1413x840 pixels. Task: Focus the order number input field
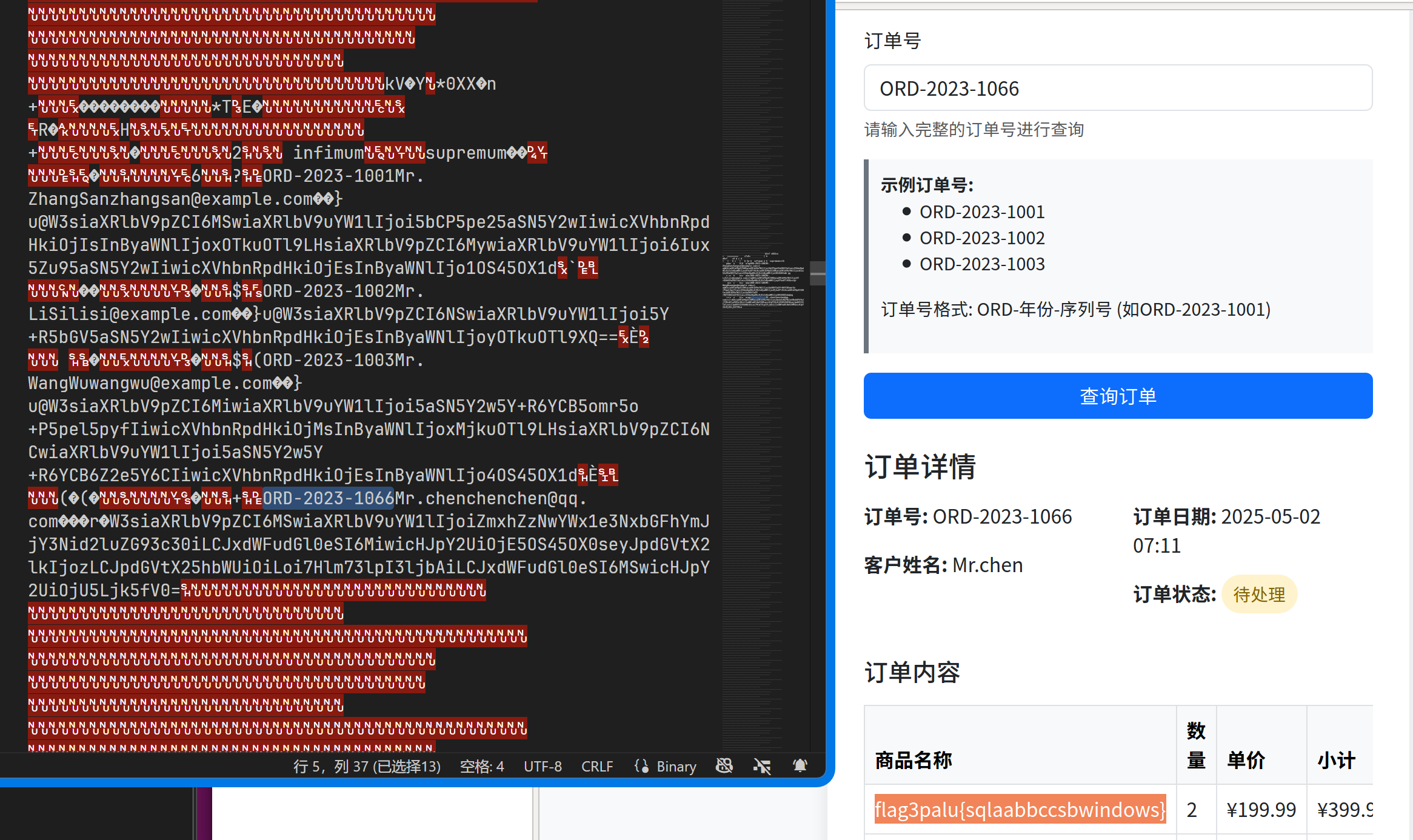pyautogui.click(x=1118, y=88)
